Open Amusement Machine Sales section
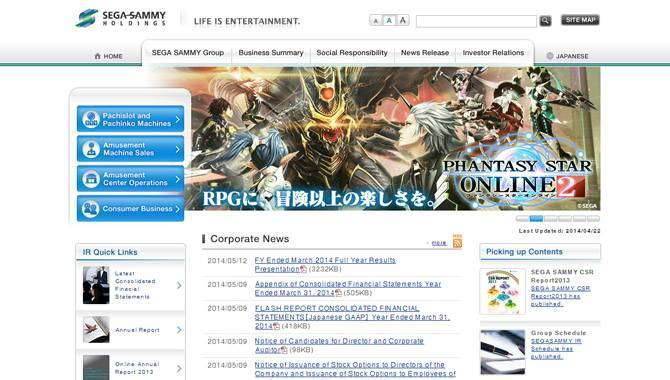Viewport: 670px width, 380px height. click(130, 149)
